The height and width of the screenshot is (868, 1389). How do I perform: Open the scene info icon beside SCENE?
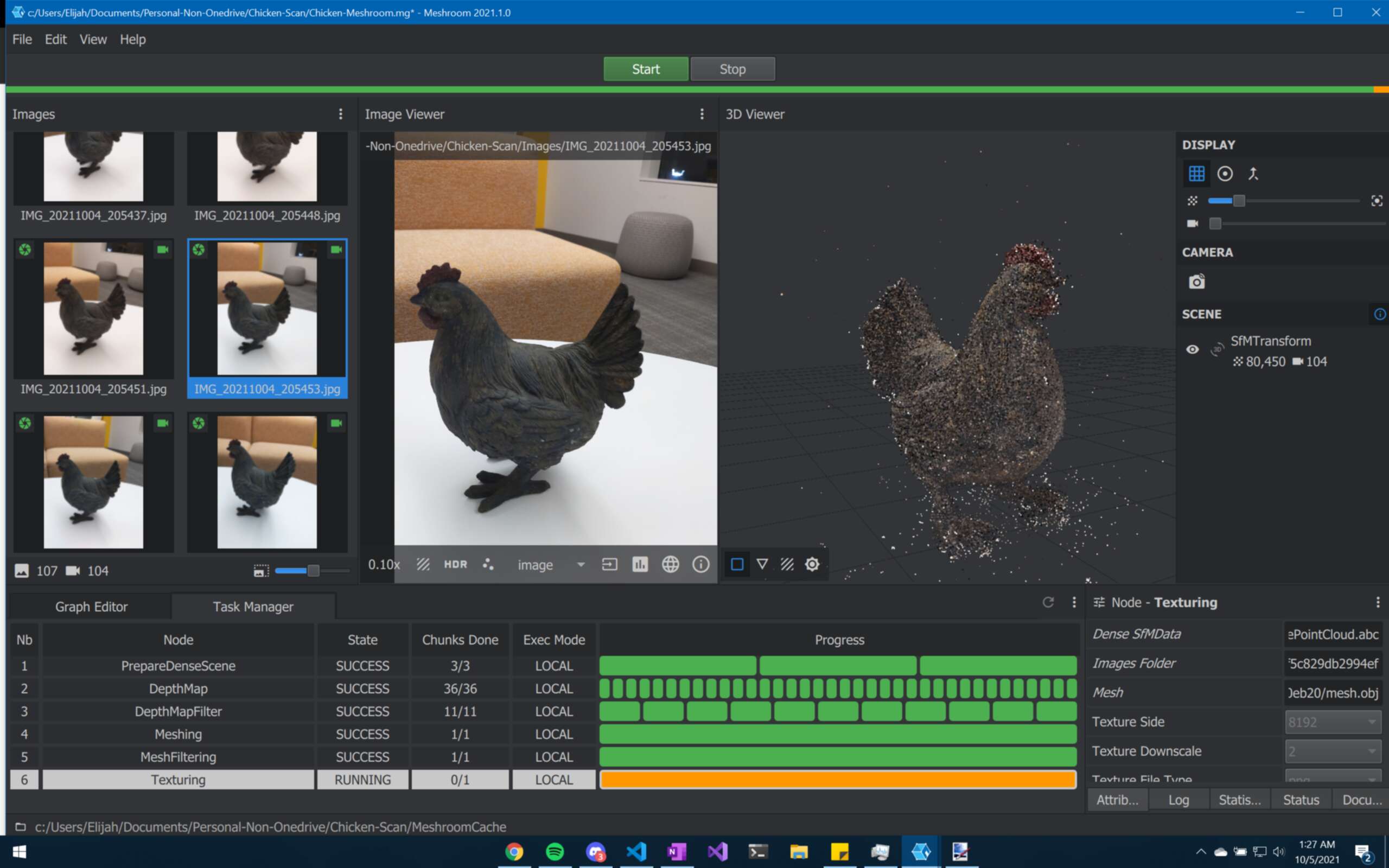1380,314
